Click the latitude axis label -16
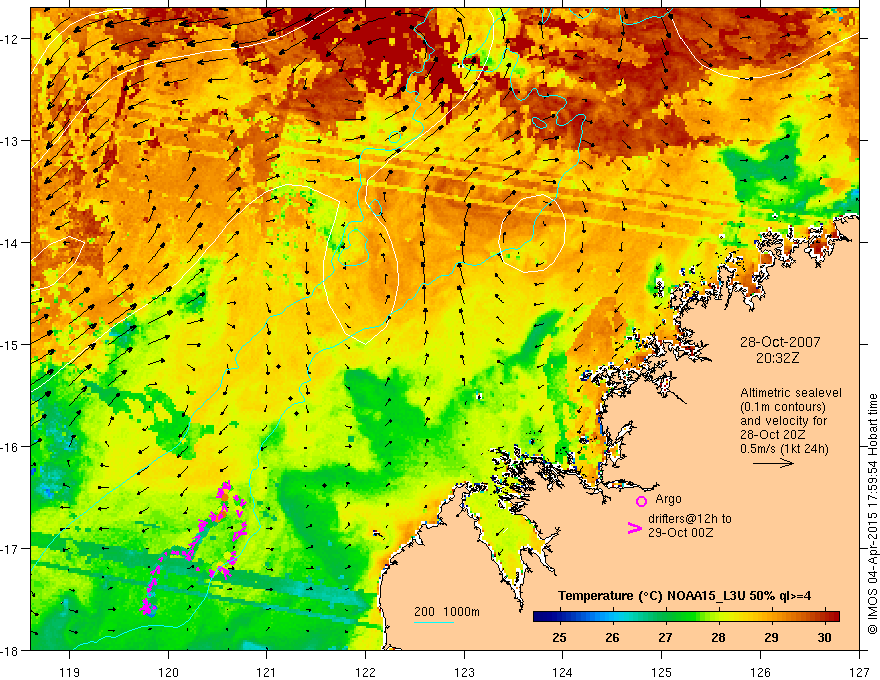The width and height of the screenshot is (880, 680). pyautogui.click(x=9, y=447)
